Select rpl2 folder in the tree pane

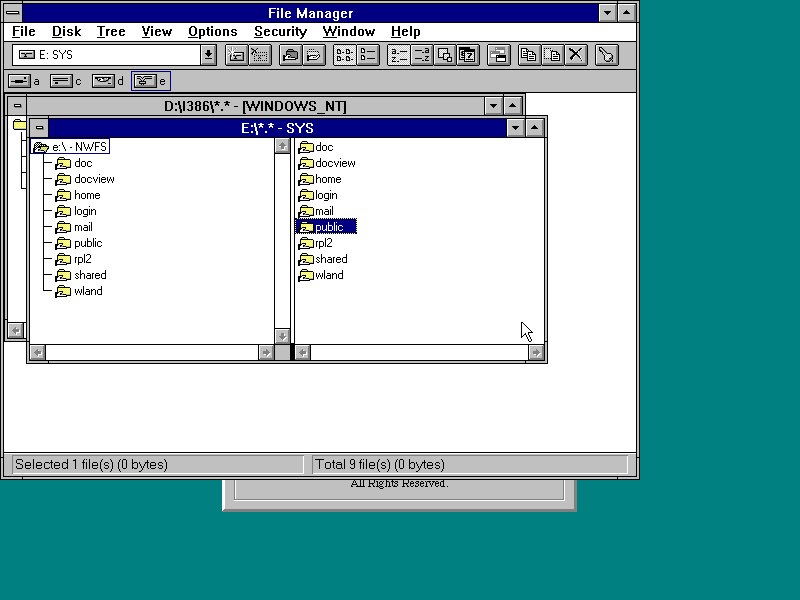[x=73, y=259]
